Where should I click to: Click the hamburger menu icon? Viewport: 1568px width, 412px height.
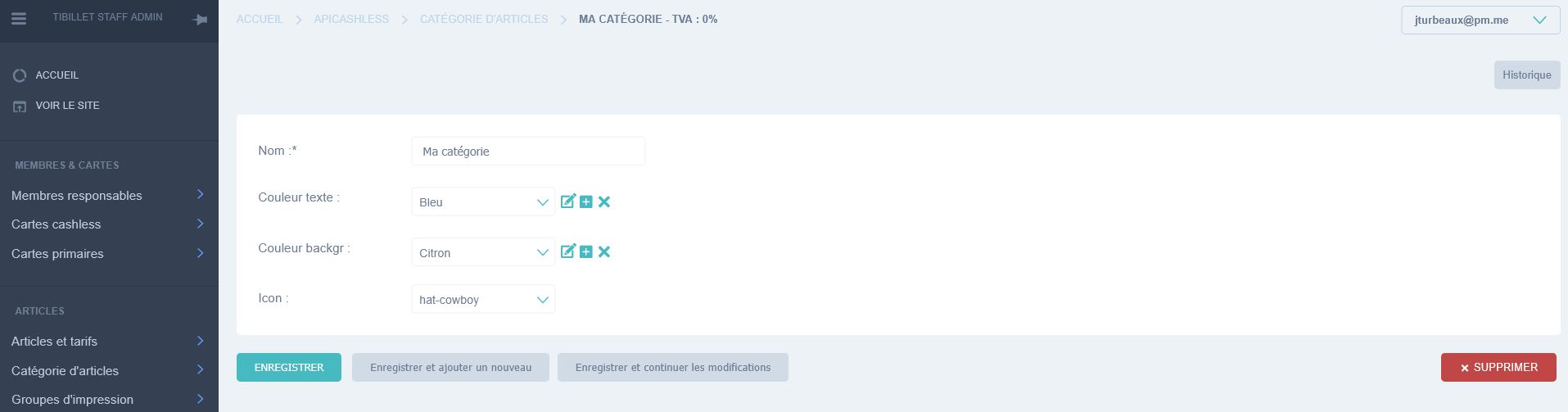tap(19, 19)
